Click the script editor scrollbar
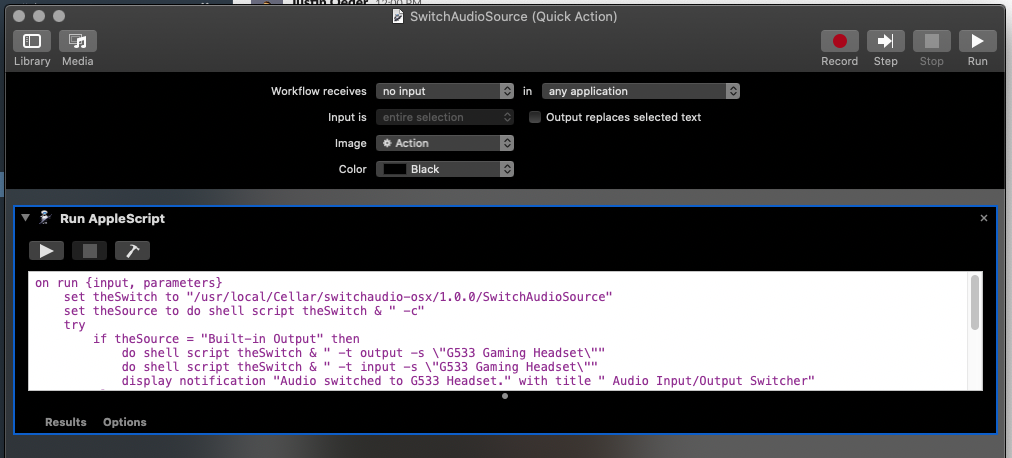This screenshot has width=1012, height=458. [x=975, y=301]
